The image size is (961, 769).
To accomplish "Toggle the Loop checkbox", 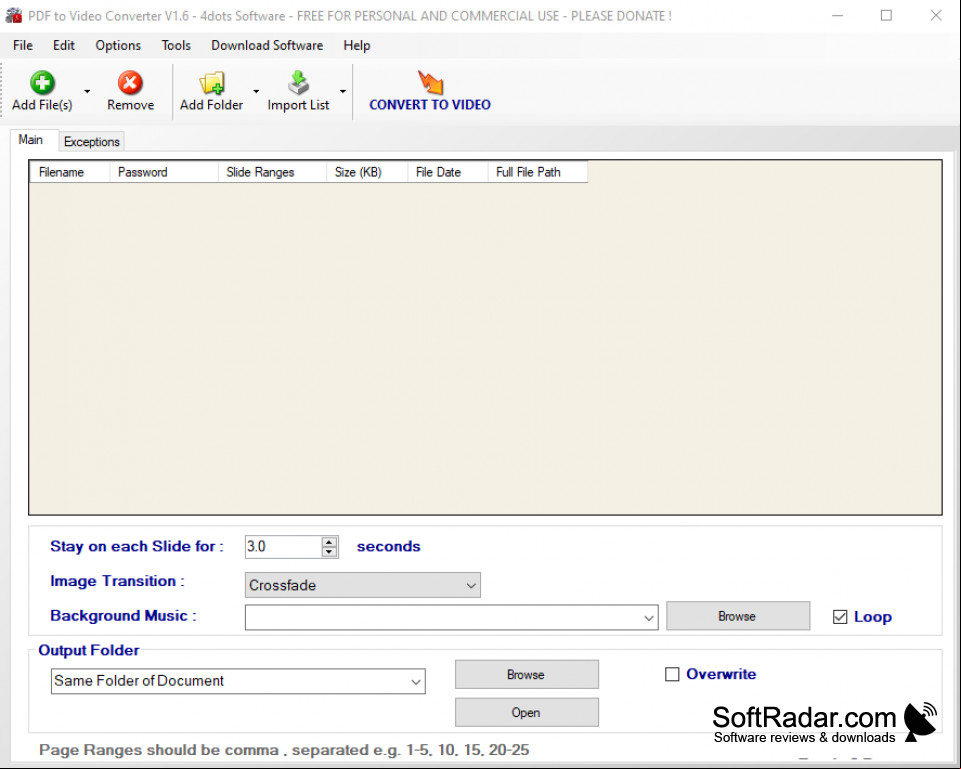I will point(840,617).
